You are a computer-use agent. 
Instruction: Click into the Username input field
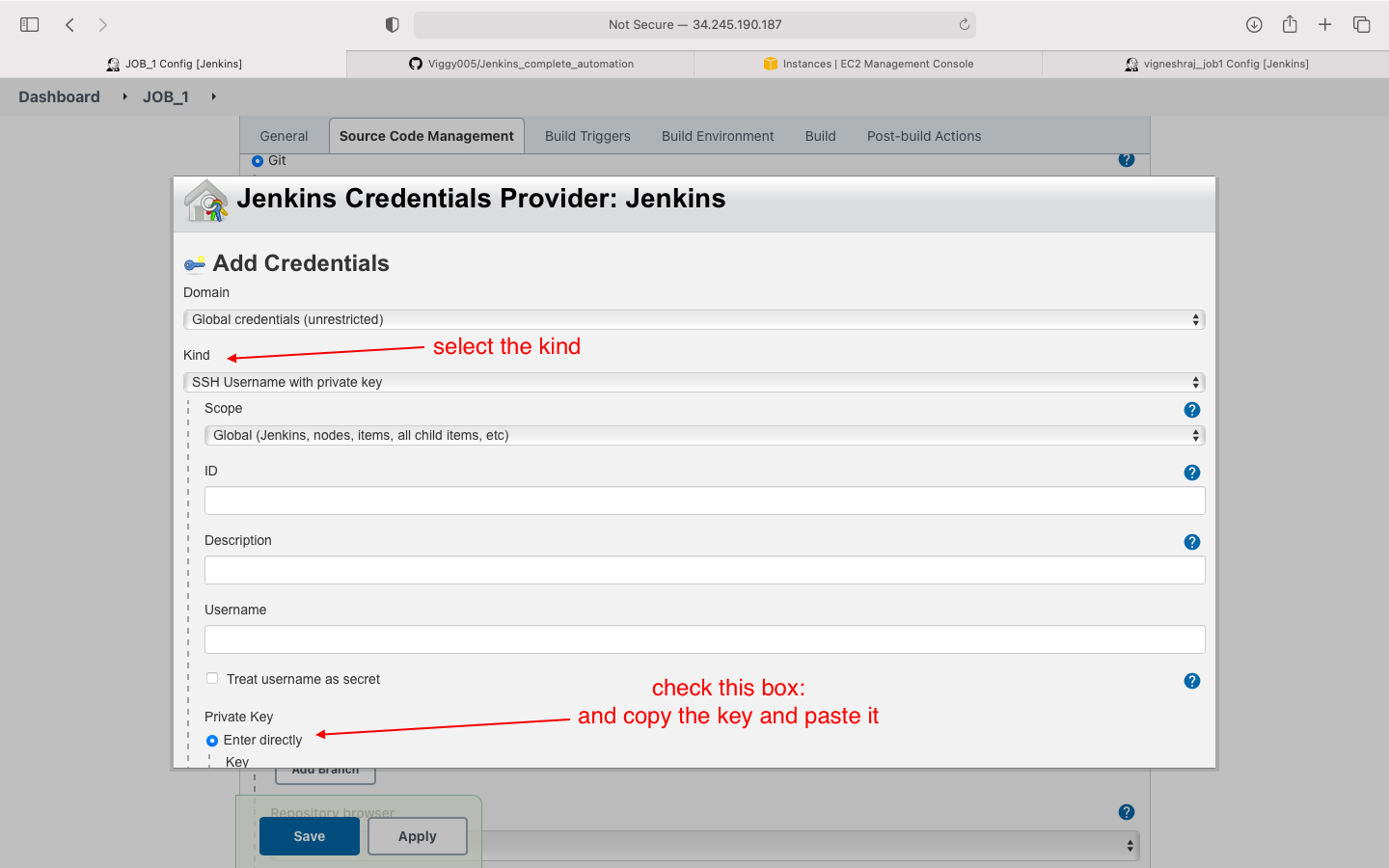coord(705,639)
